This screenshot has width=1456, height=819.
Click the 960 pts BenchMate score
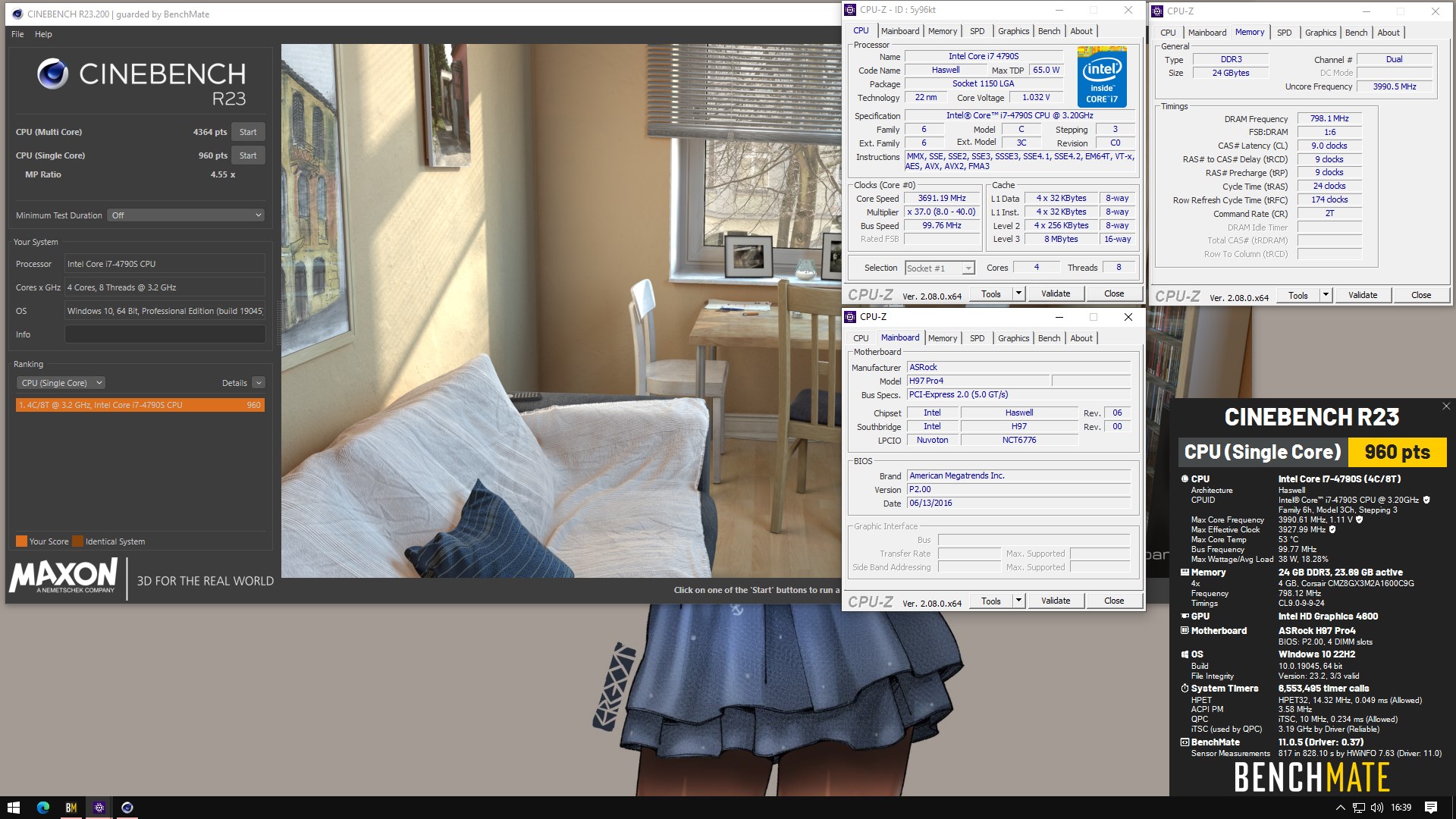pyautogui.click(x=1397, y=452)
